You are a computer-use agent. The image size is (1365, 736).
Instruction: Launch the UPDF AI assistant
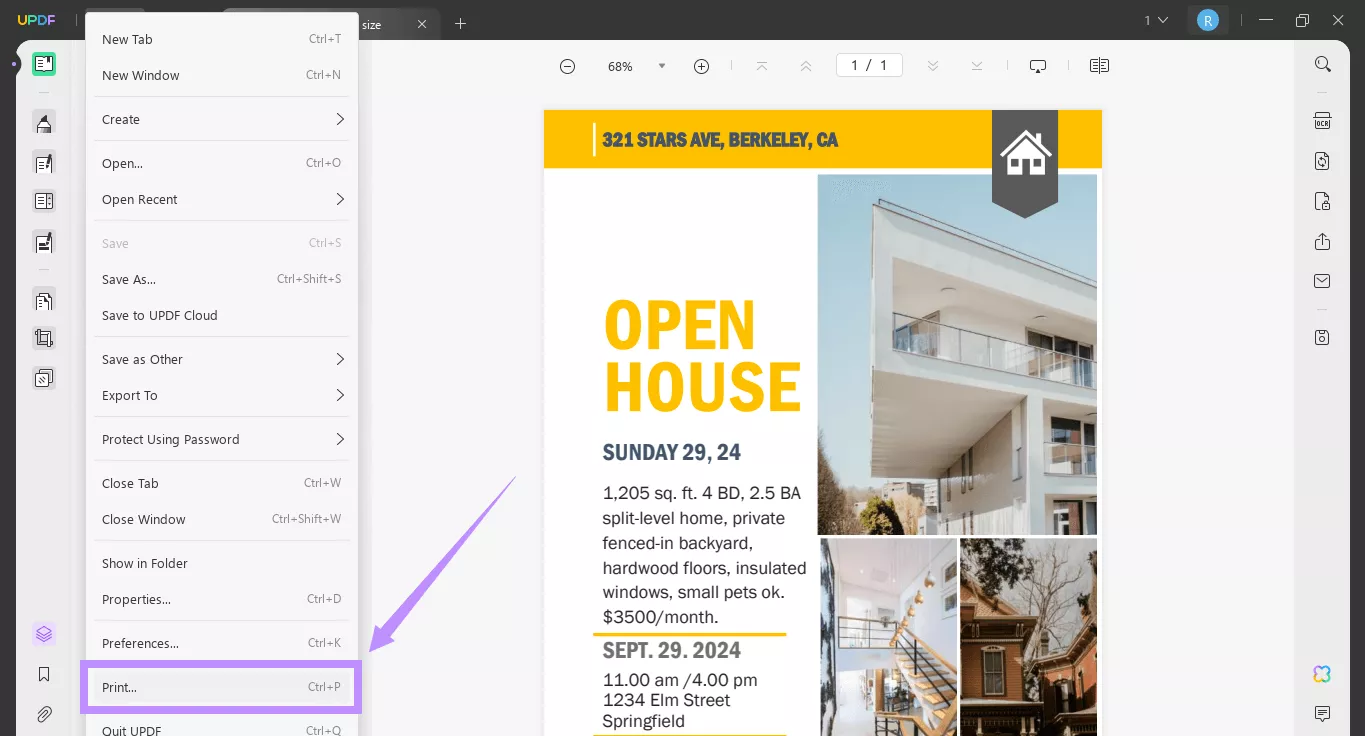tap(1323, 674)
